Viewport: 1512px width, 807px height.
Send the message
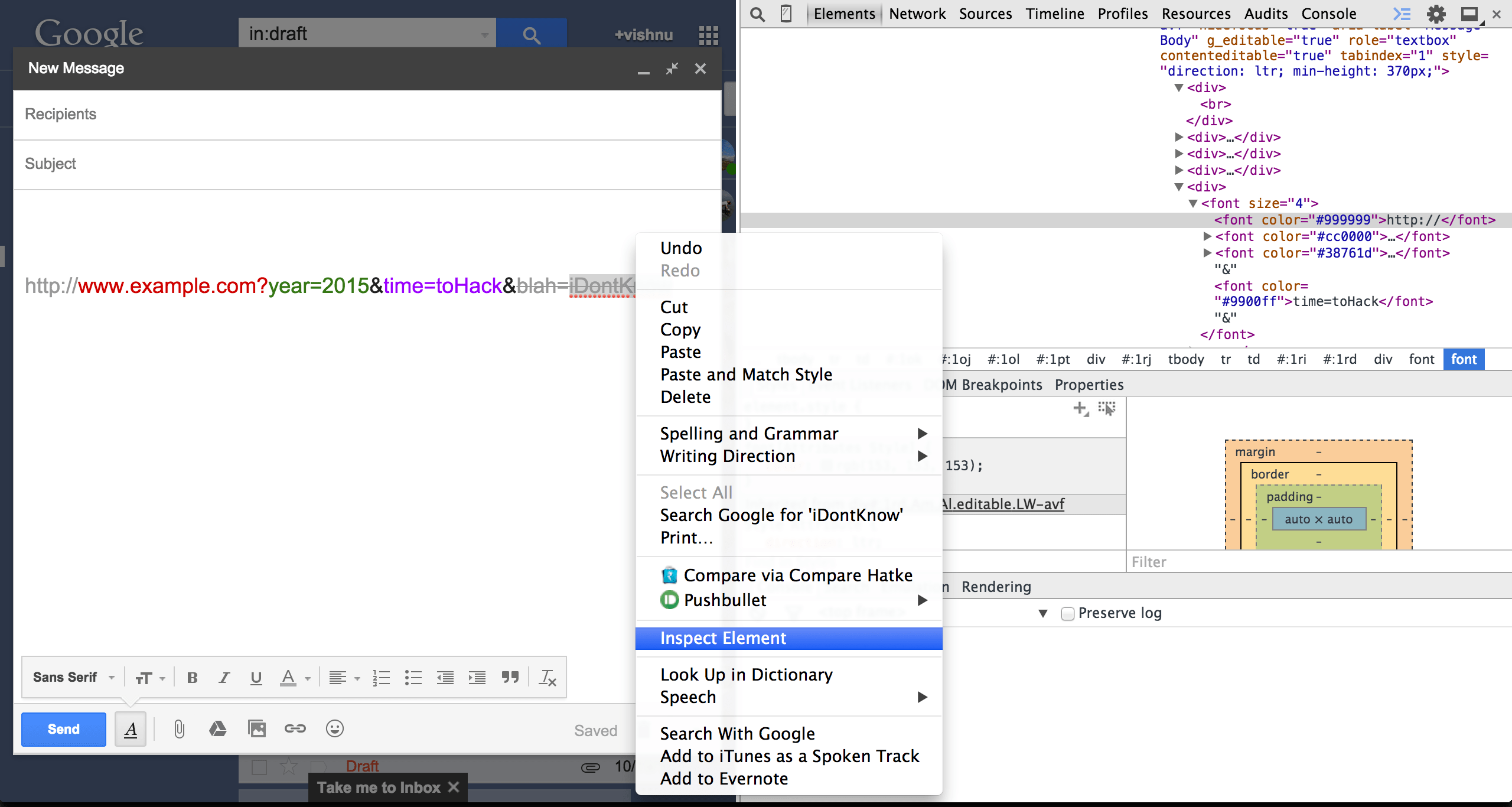(64, 730)
